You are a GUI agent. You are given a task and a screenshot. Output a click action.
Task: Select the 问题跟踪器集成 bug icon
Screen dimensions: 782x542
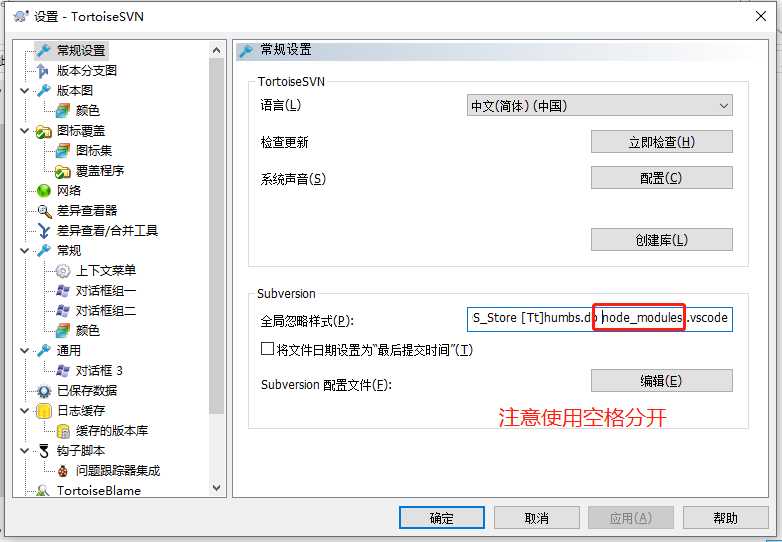(x=63, y=471)
